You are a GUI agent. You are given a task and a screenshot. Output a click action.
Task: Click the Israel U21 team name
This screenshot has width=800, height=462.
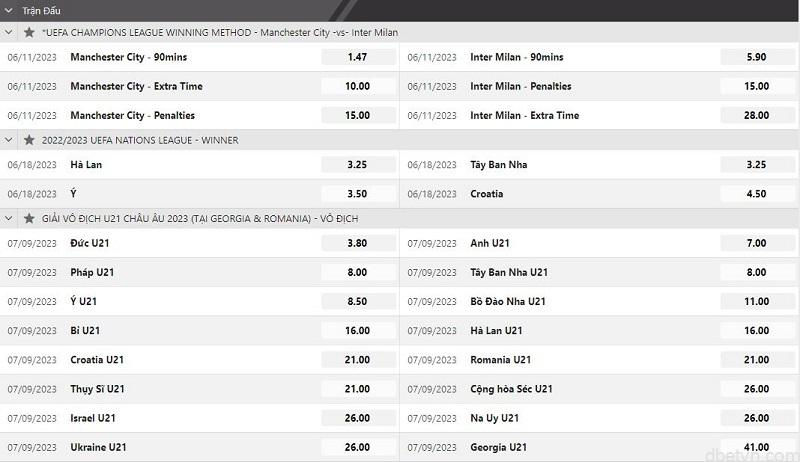[93, 418]
